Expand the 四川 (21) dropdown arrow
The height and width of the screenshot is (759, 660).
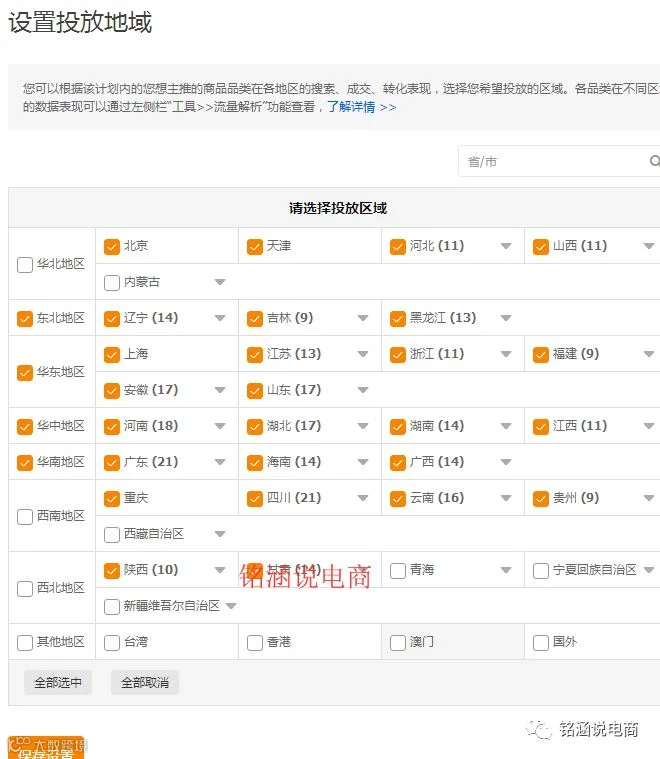coord(363,498)
